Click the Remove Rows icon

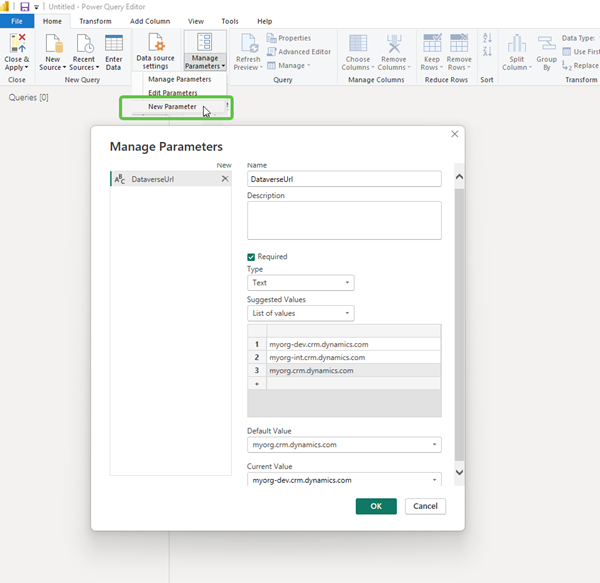click(x=459, y=43)
